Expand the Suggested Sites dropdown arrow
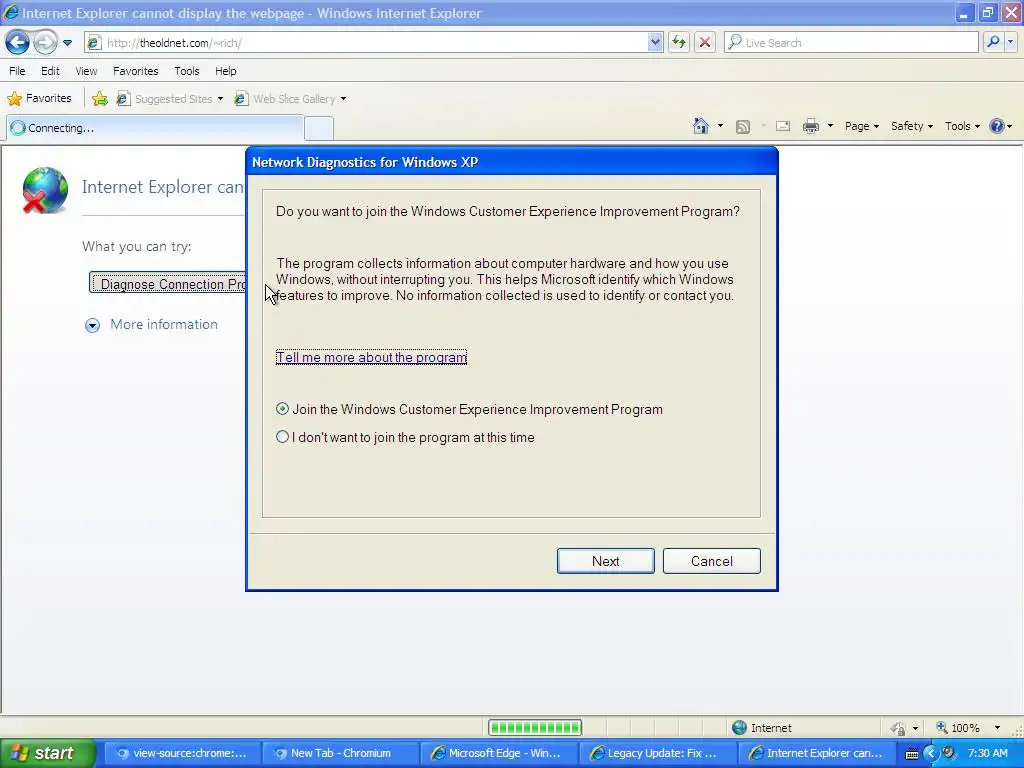 [220, 99]
